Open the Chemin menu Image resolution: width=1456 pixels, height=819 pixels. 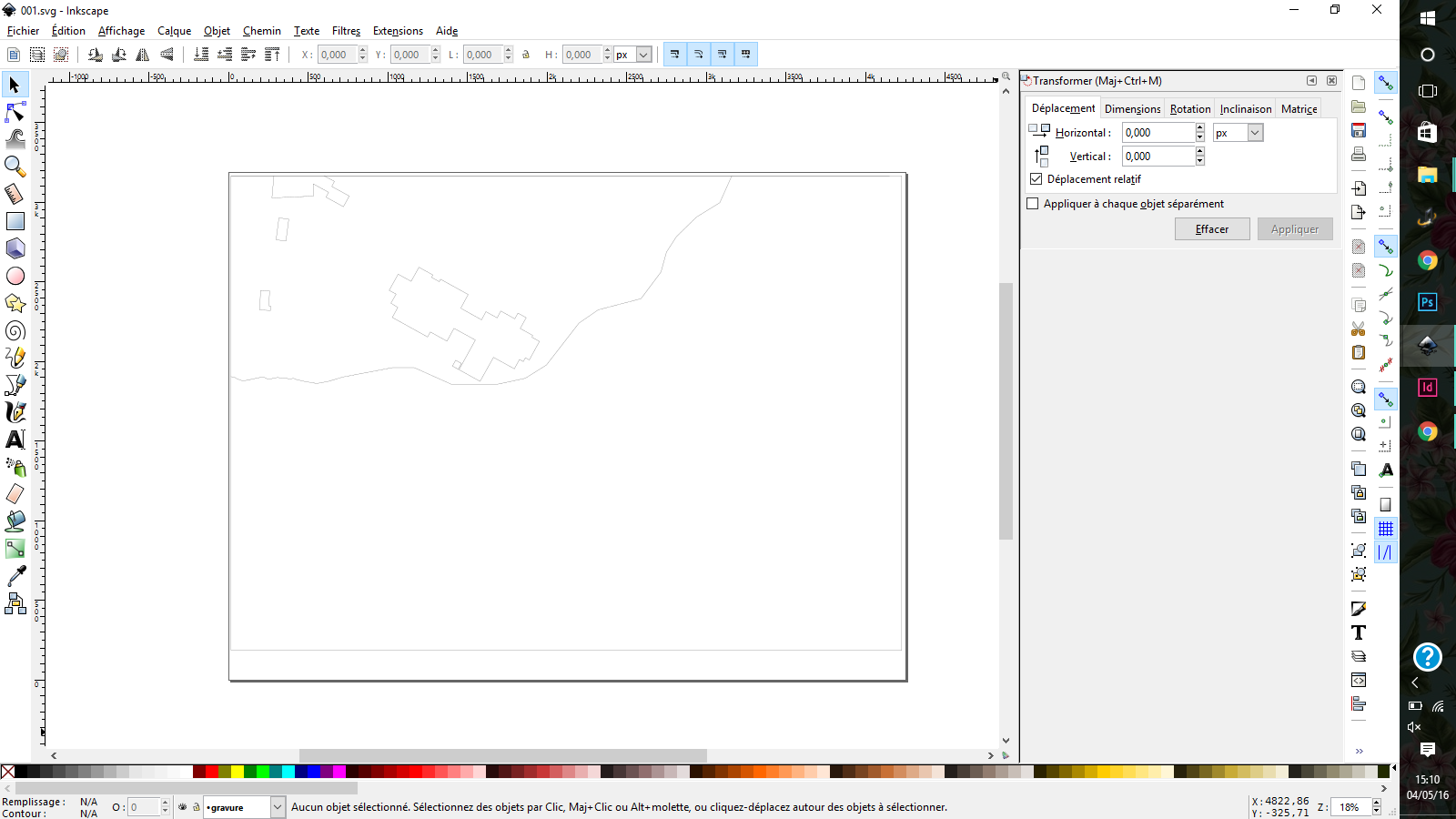click(261, 31)
